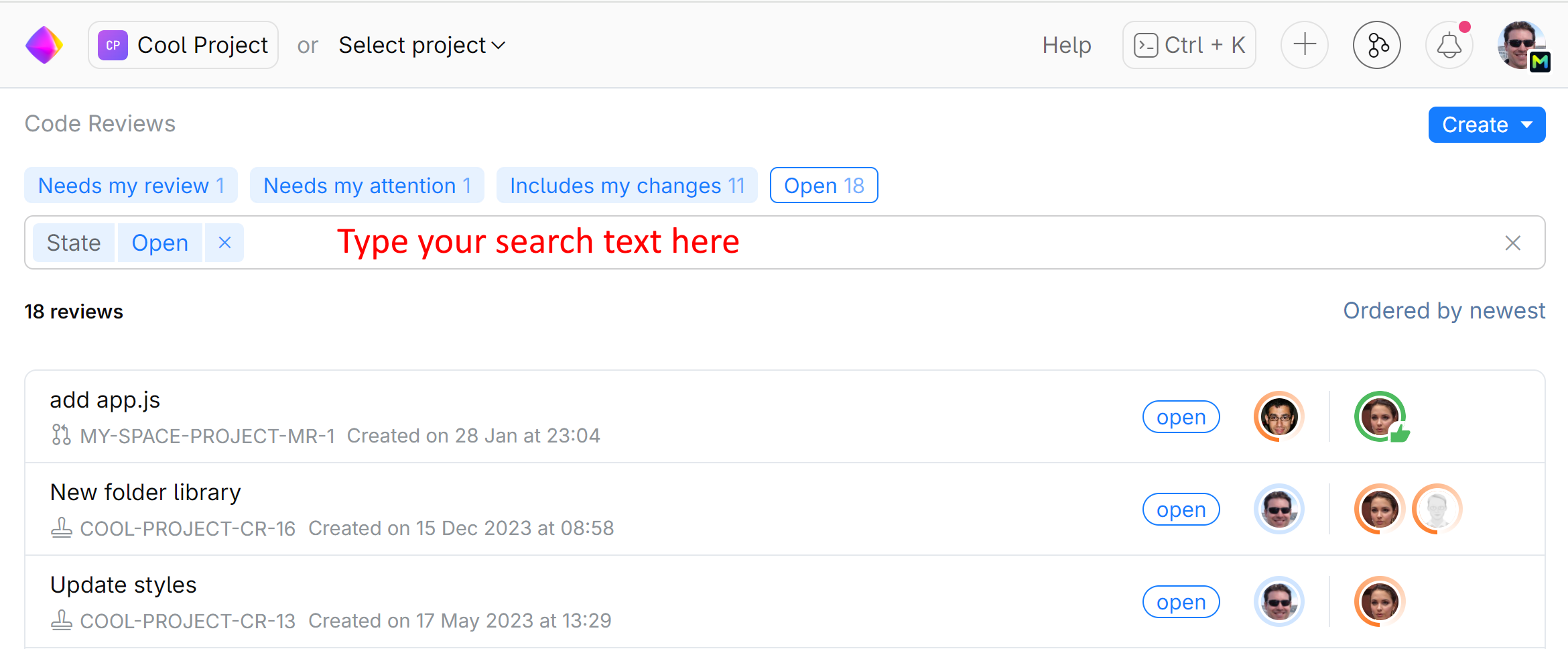
Task: Click the connected-dots icon in the header
Action: (1377, 44)
